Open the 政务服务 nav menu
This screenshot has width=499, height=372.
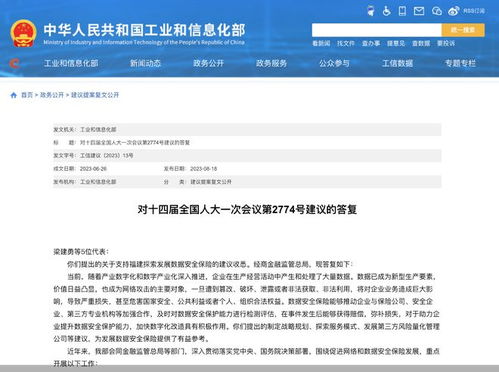(271, 63)
